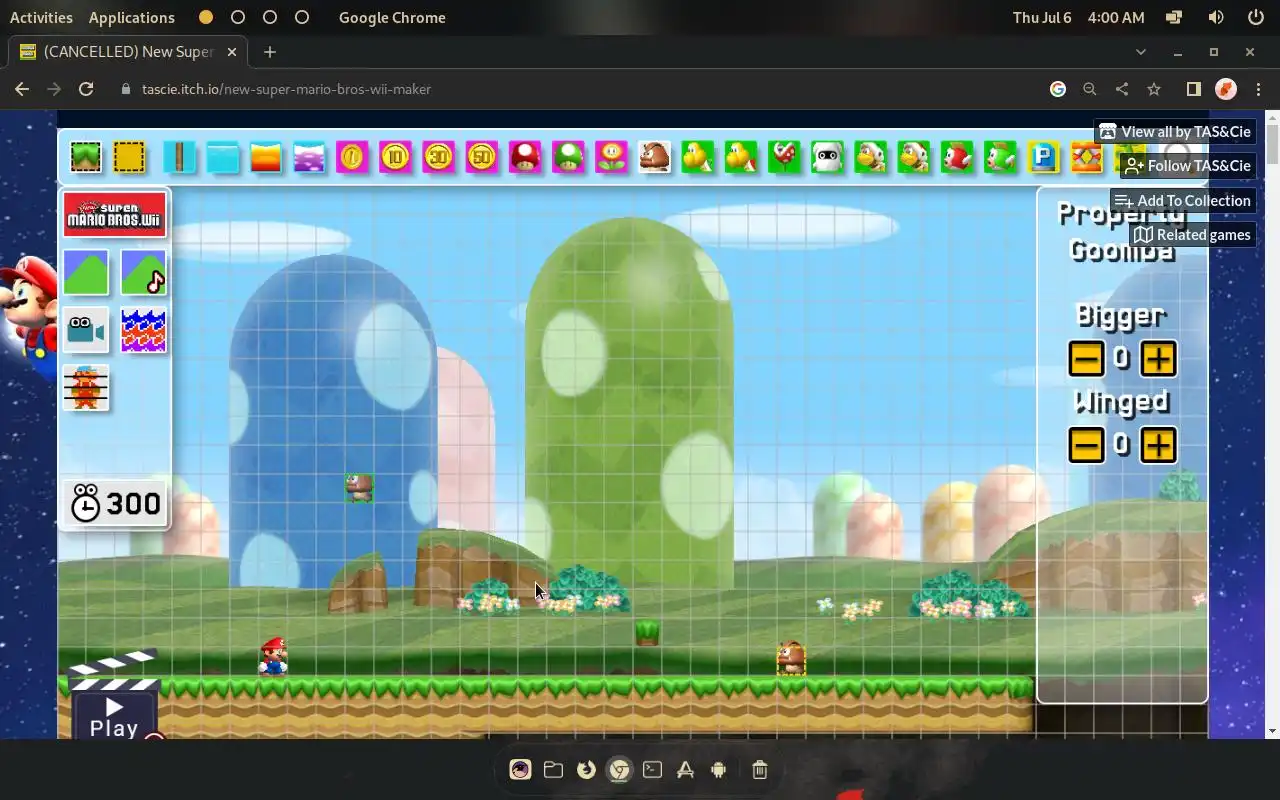Viewport: 1280px width, 800px height.
Task: Click Add To Collection
Action: pyautogui.click(x=1183, y=201)
